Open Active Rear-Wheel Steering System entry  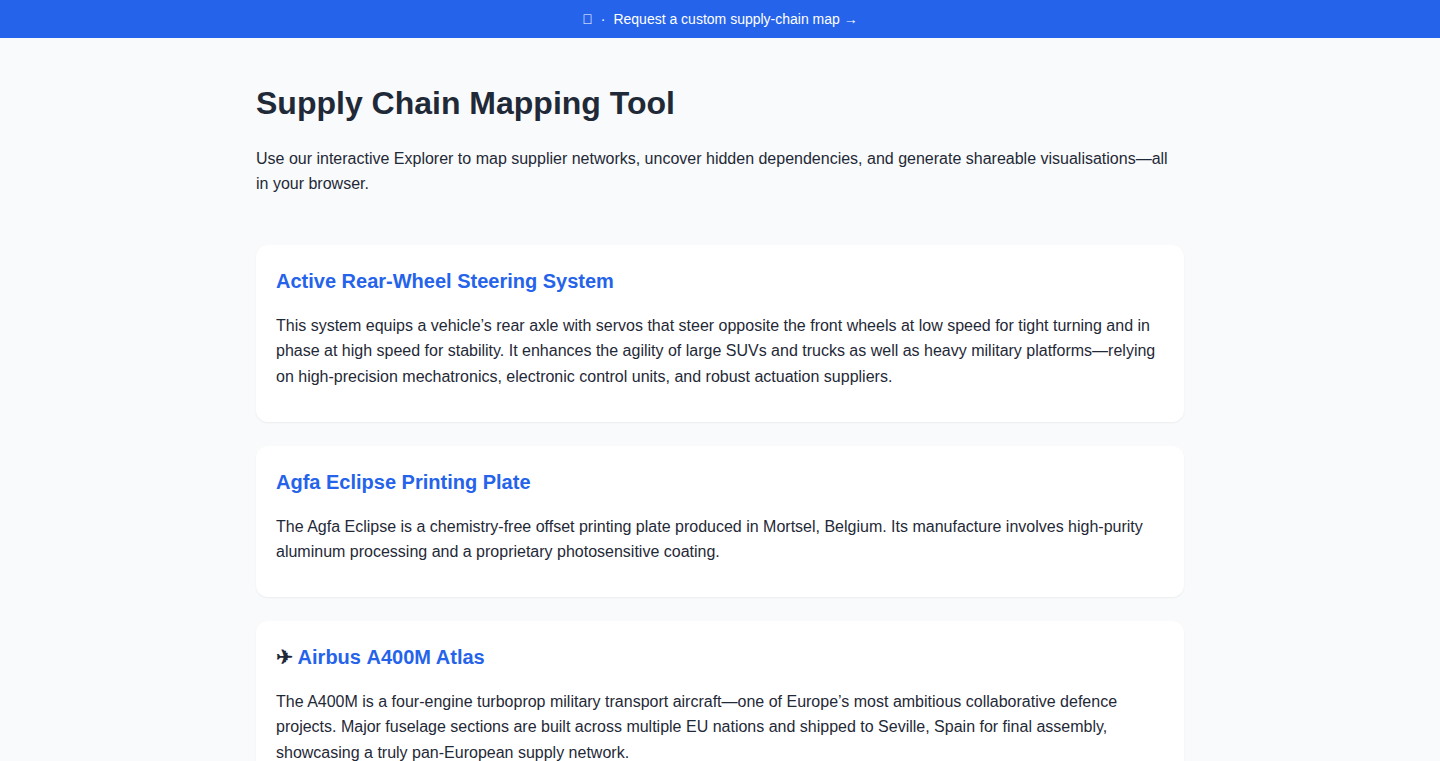pos(445,281)
